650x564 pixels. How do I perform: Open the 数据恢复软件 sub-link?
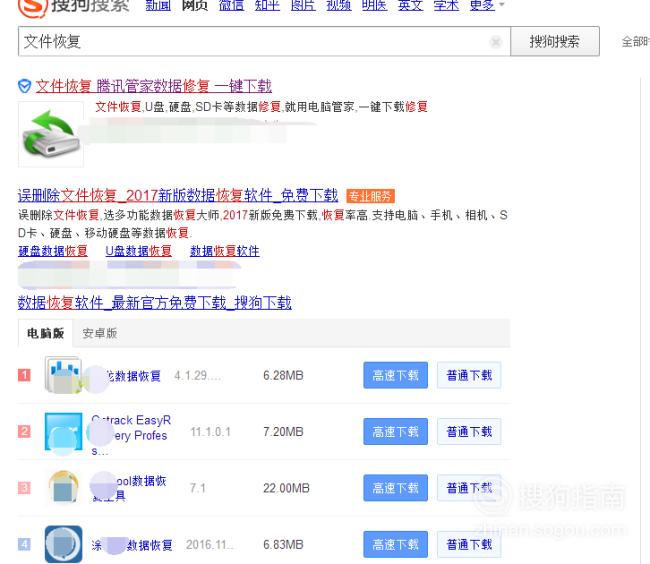coord(225,251)
